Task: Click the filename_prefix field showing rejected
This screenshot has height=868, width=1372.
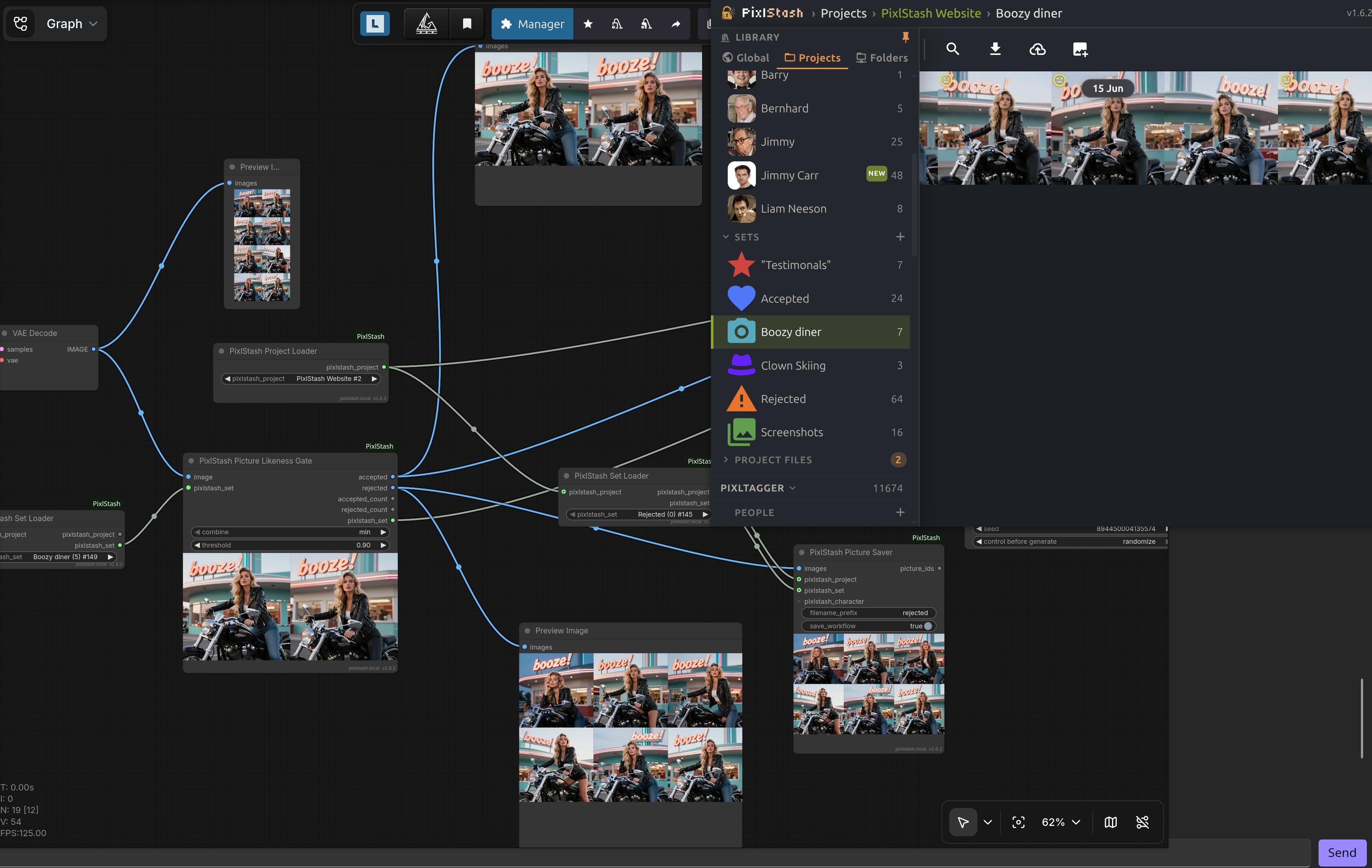Action: [x=868, y=613]
